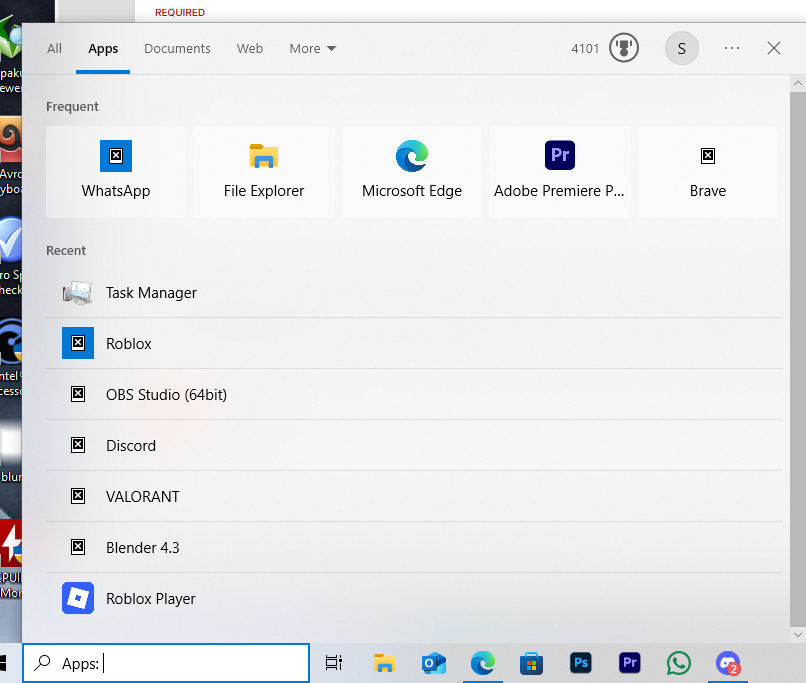Click the "Roblox Player" label text
Viewport: 806px width, 683px height.
tap(151, 598)
